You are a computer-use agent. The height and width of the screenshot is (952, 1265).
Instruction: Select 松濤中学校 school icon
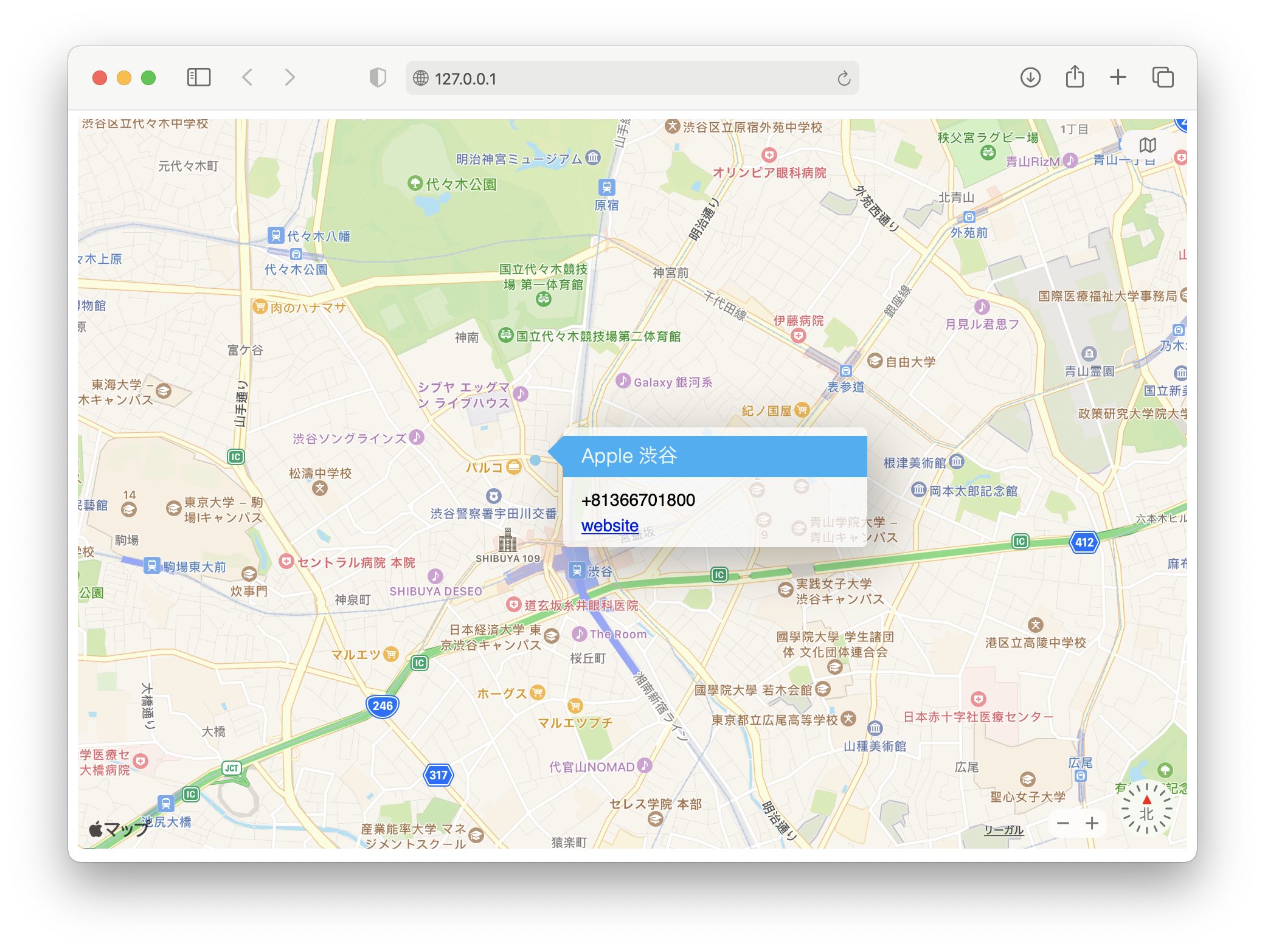pyautogui.click(x=320, y=488)
